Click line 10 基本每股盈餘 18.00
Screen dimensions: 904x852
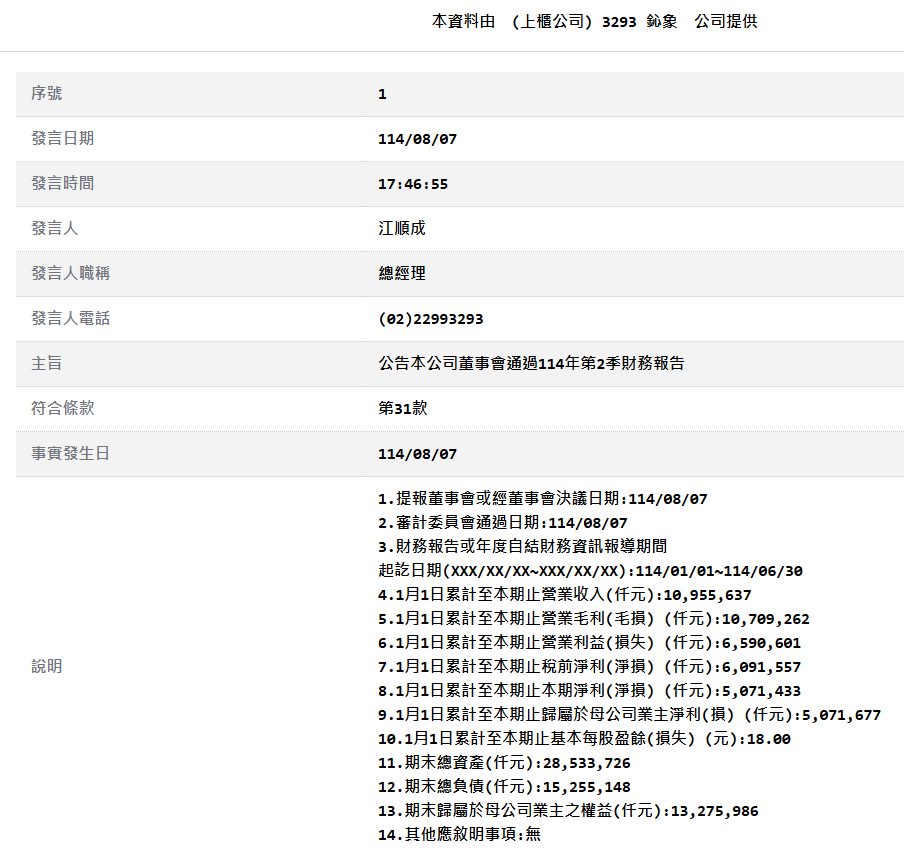tap(585, 738)
